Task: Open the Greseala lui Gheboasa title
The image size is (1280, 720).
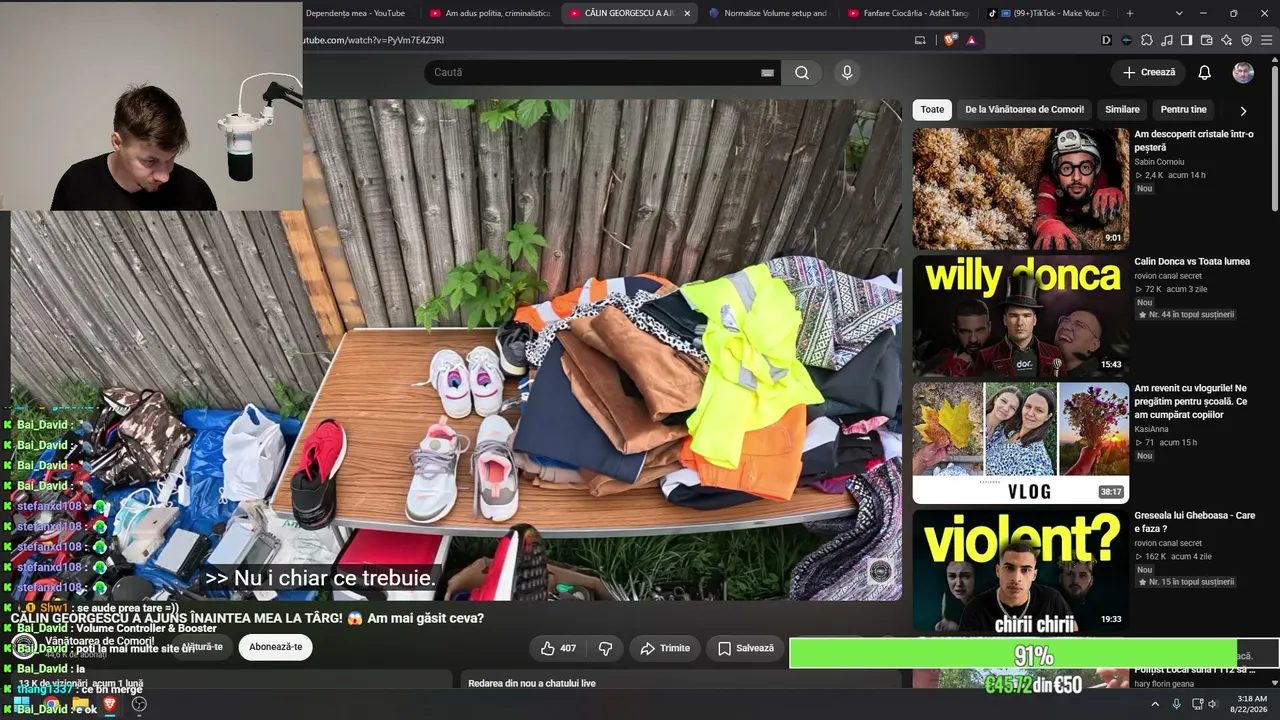Action: click(x=1194, y=522)
